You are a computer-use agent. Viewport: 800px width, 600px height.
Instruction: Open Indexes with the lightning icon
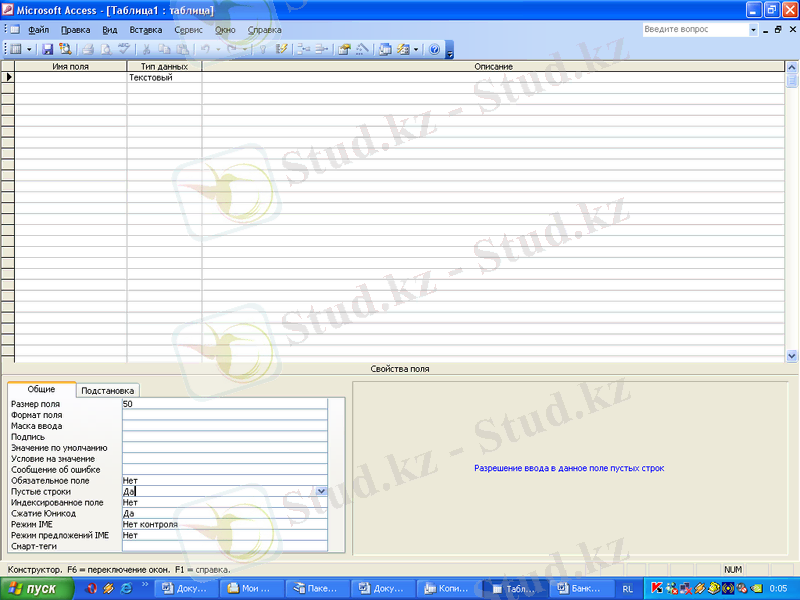point(281,49)
